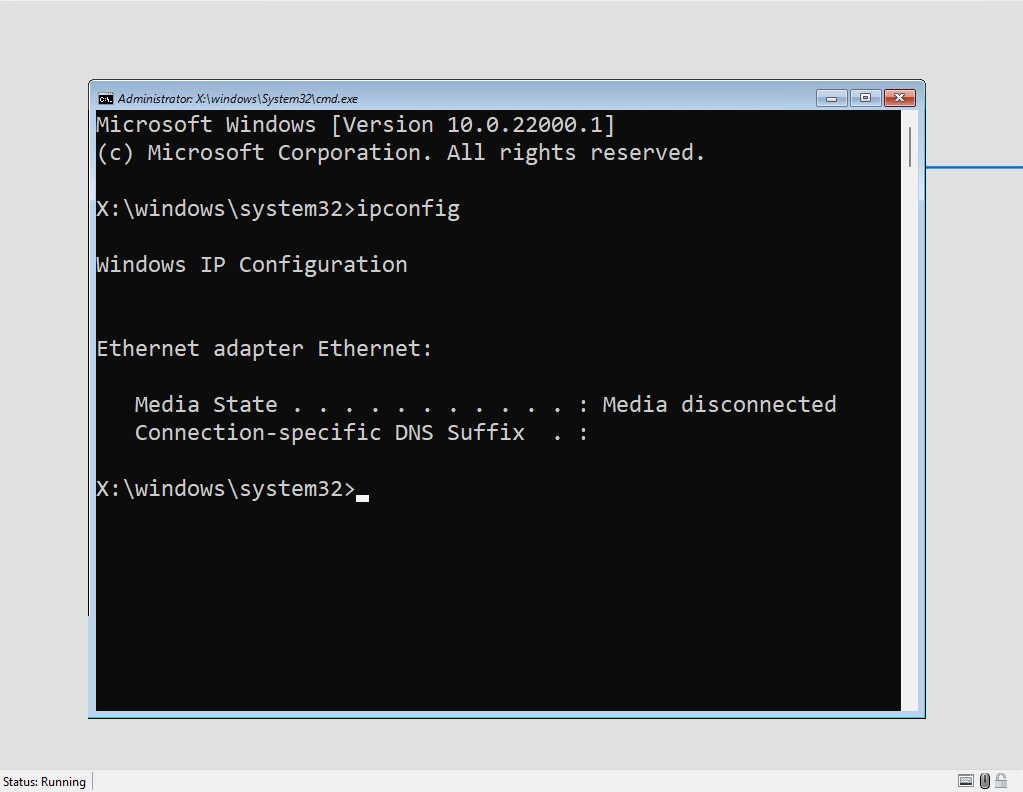Minimize the Administrator cmd.exe window
Screen dimensions: 1023x792
tap(831, 98)
